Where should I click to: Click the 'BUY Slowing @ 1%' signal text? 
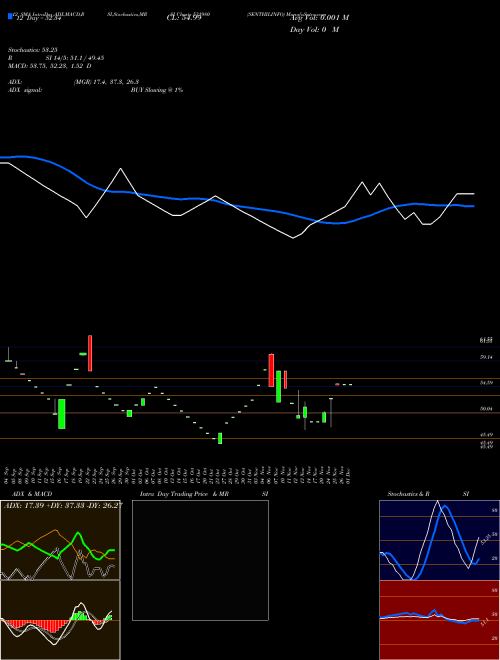click(157, 90)
